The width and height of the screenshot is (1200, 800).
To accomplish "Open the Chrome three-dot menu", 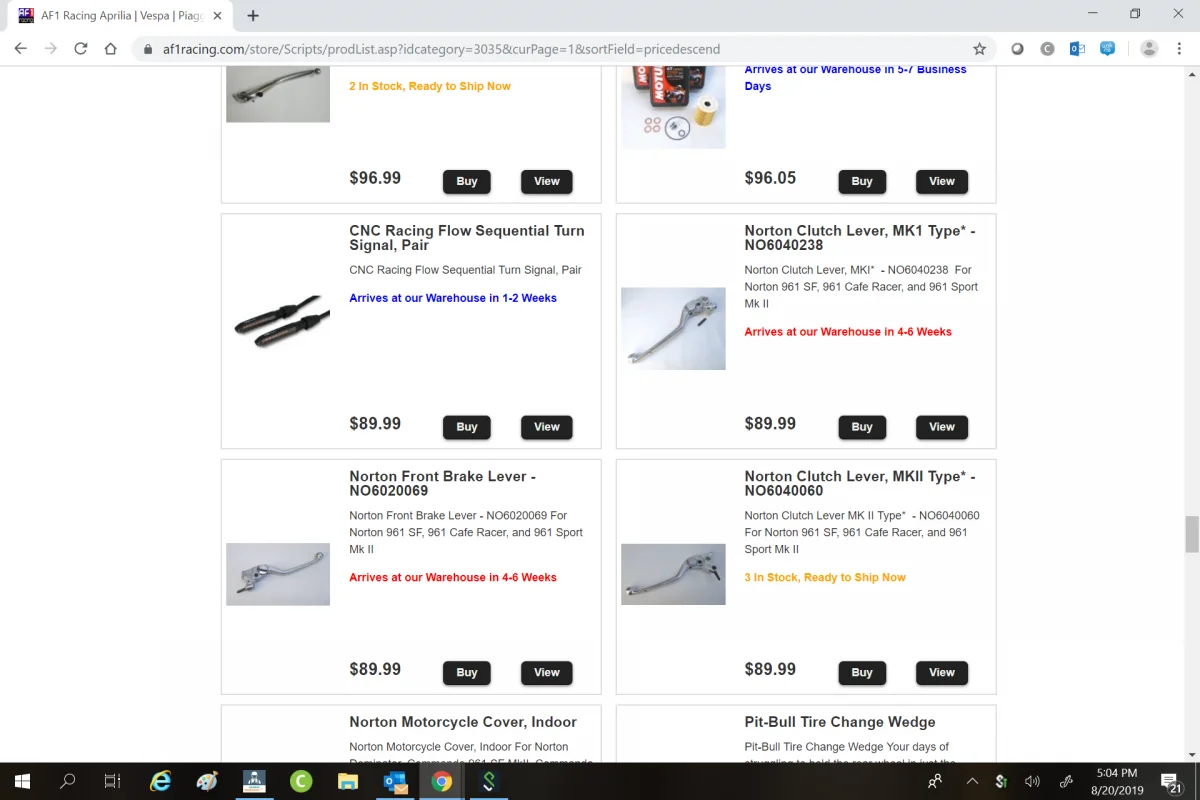I will [1180, 49].
